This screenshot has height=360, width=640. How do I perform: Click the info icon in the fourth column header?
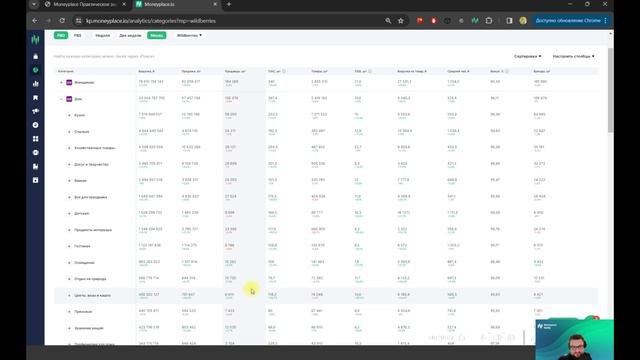pos(284,71)
